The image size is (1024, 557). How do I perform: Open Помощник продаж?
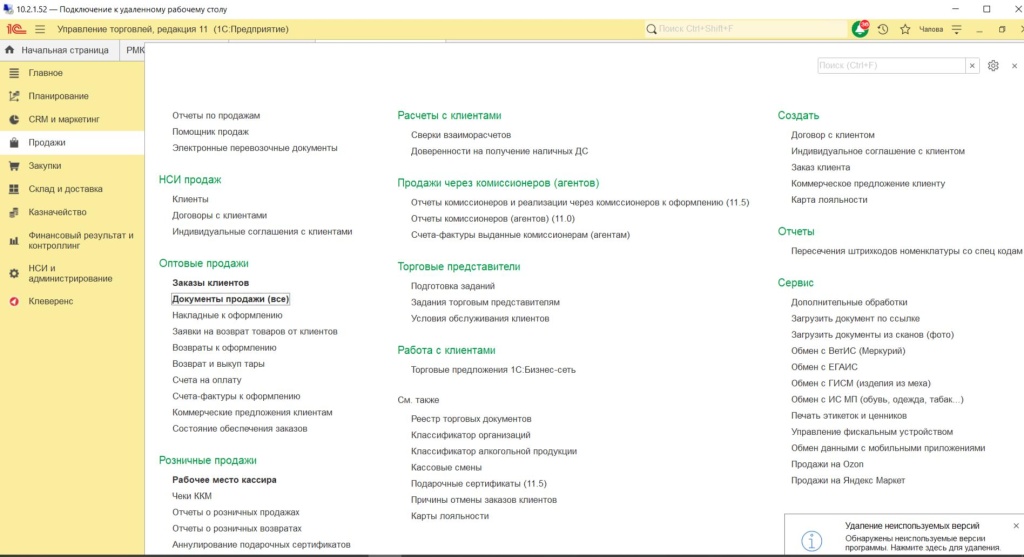click(210, 132)
